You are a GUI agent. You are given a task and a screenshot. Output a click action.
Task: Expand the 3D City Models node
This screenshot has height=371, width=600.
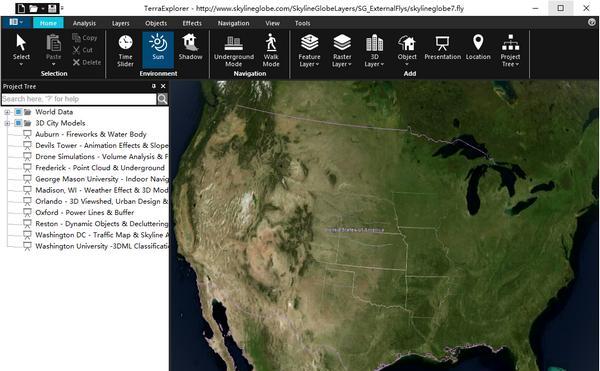tap(7, 123)
